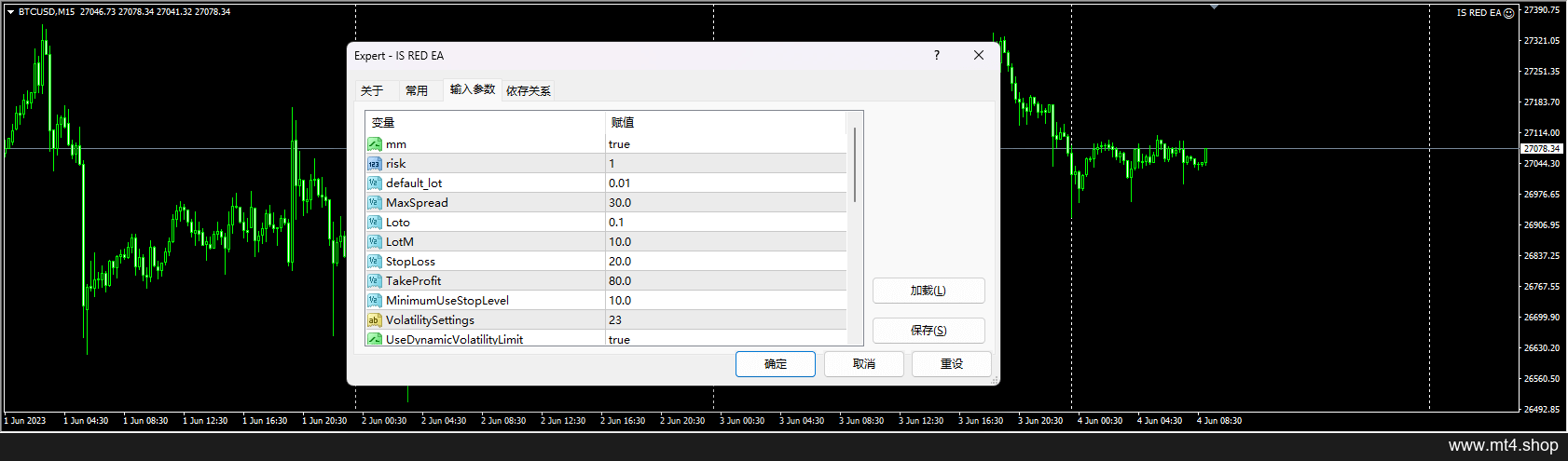
Task: Click the 变量 column header
Action: coord(485,123)
